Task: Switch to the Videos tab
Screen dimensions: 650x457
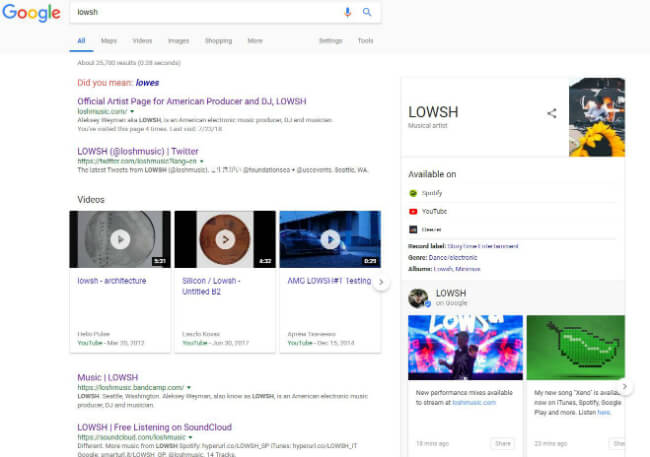Action: (142, 41)
